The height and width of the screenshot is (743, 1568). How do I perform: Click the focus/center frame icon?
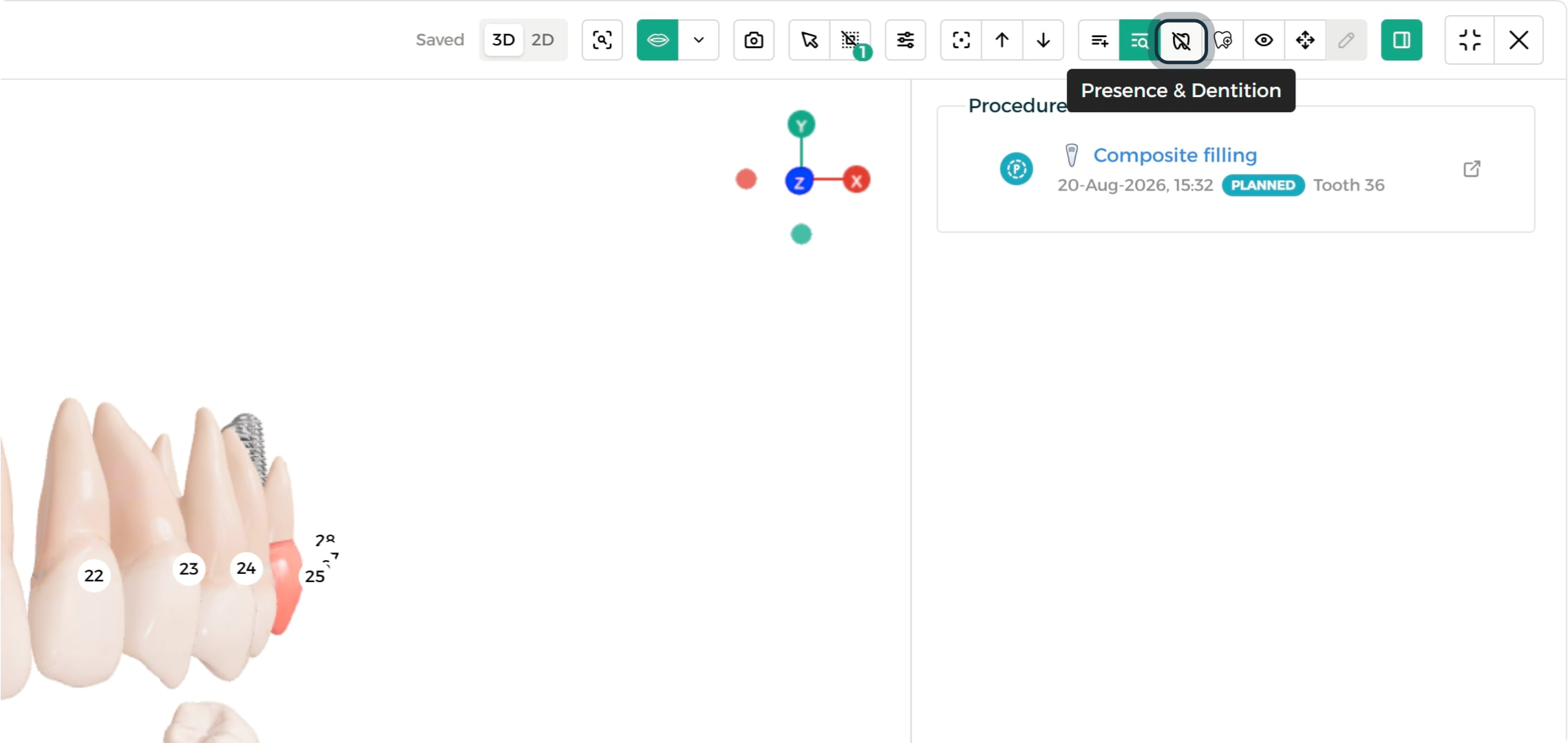coord(961,40)
